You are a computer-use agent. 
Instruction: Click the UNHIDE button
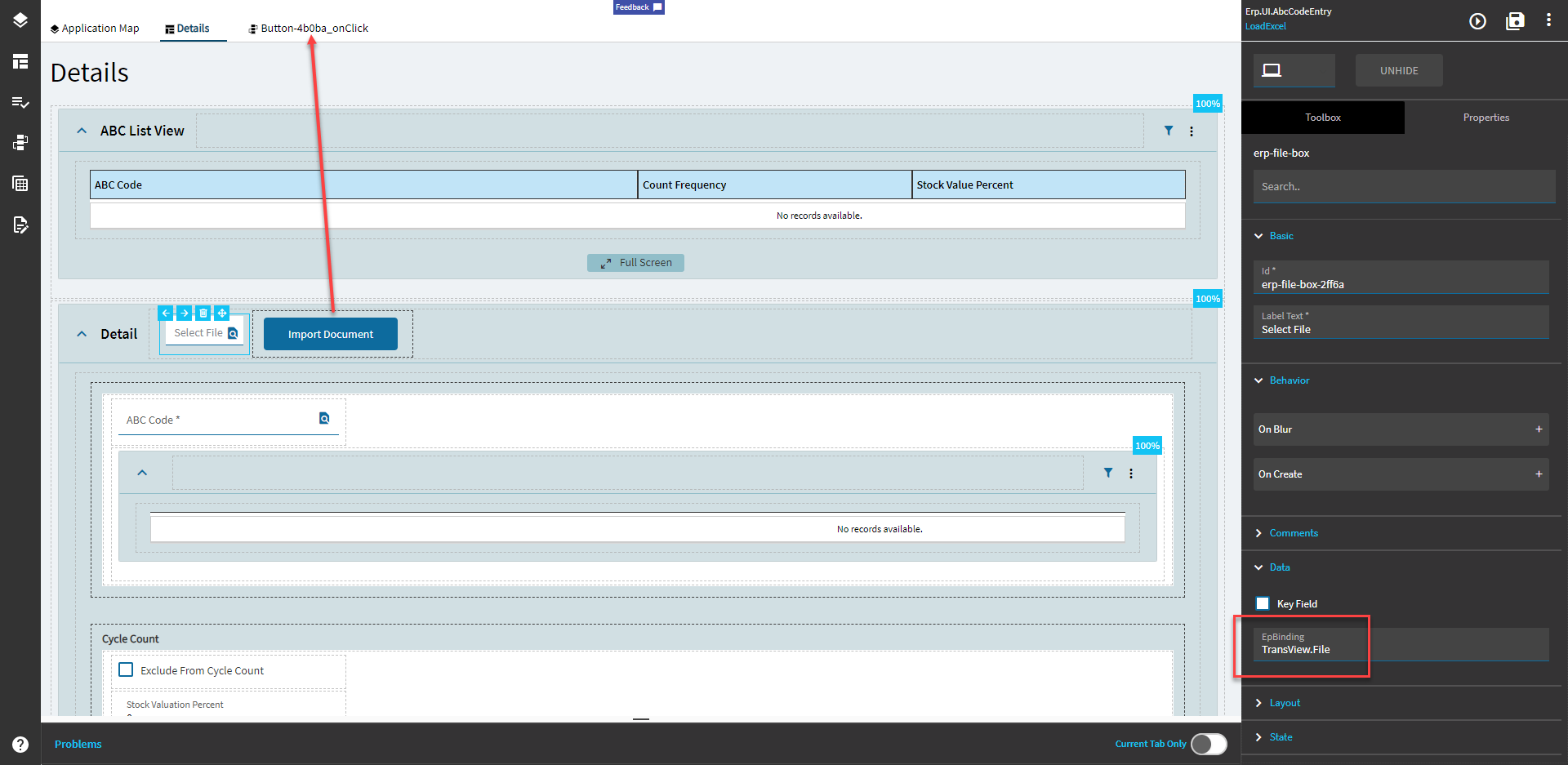(1399, 70)
